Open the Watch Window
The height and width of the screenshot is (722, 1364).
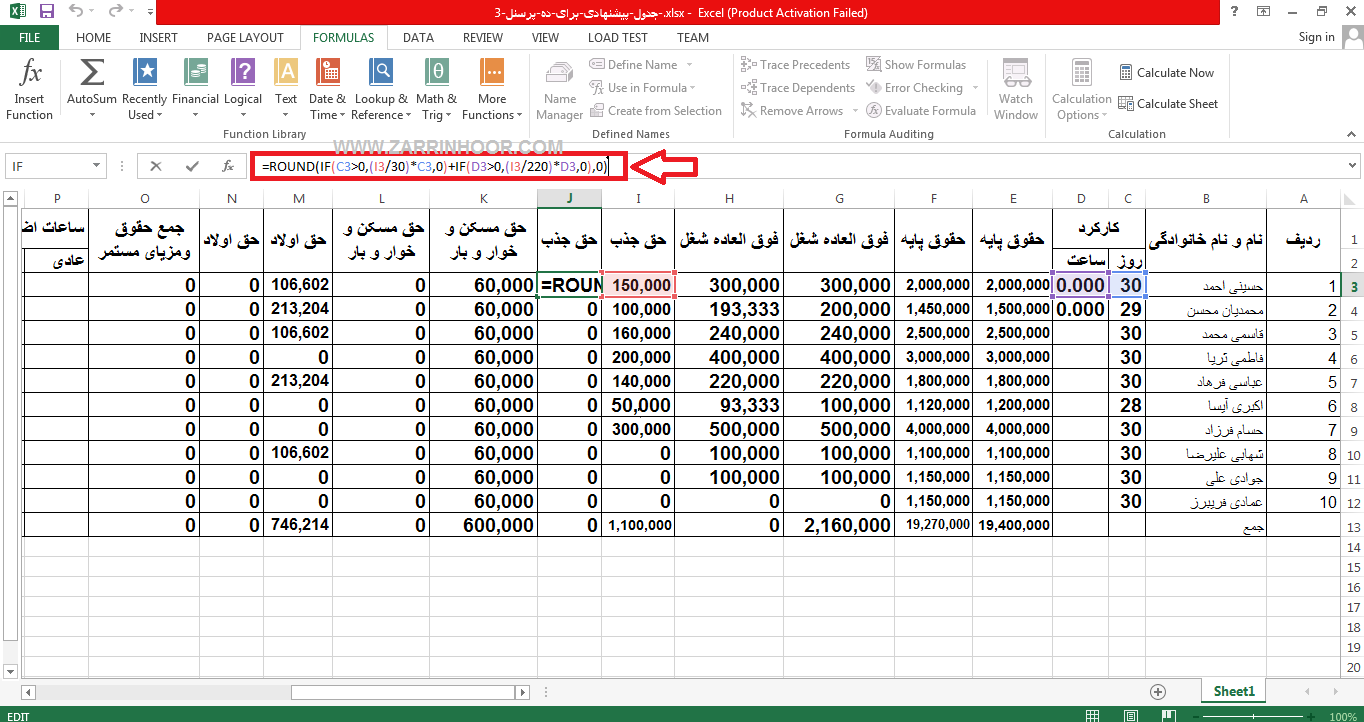point(1016,89)
